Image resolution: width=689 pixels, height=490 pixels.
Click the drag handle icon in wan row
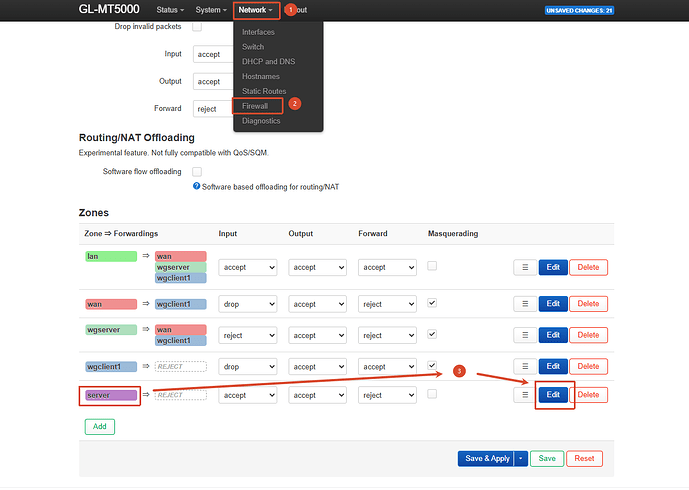pos(525,304)
